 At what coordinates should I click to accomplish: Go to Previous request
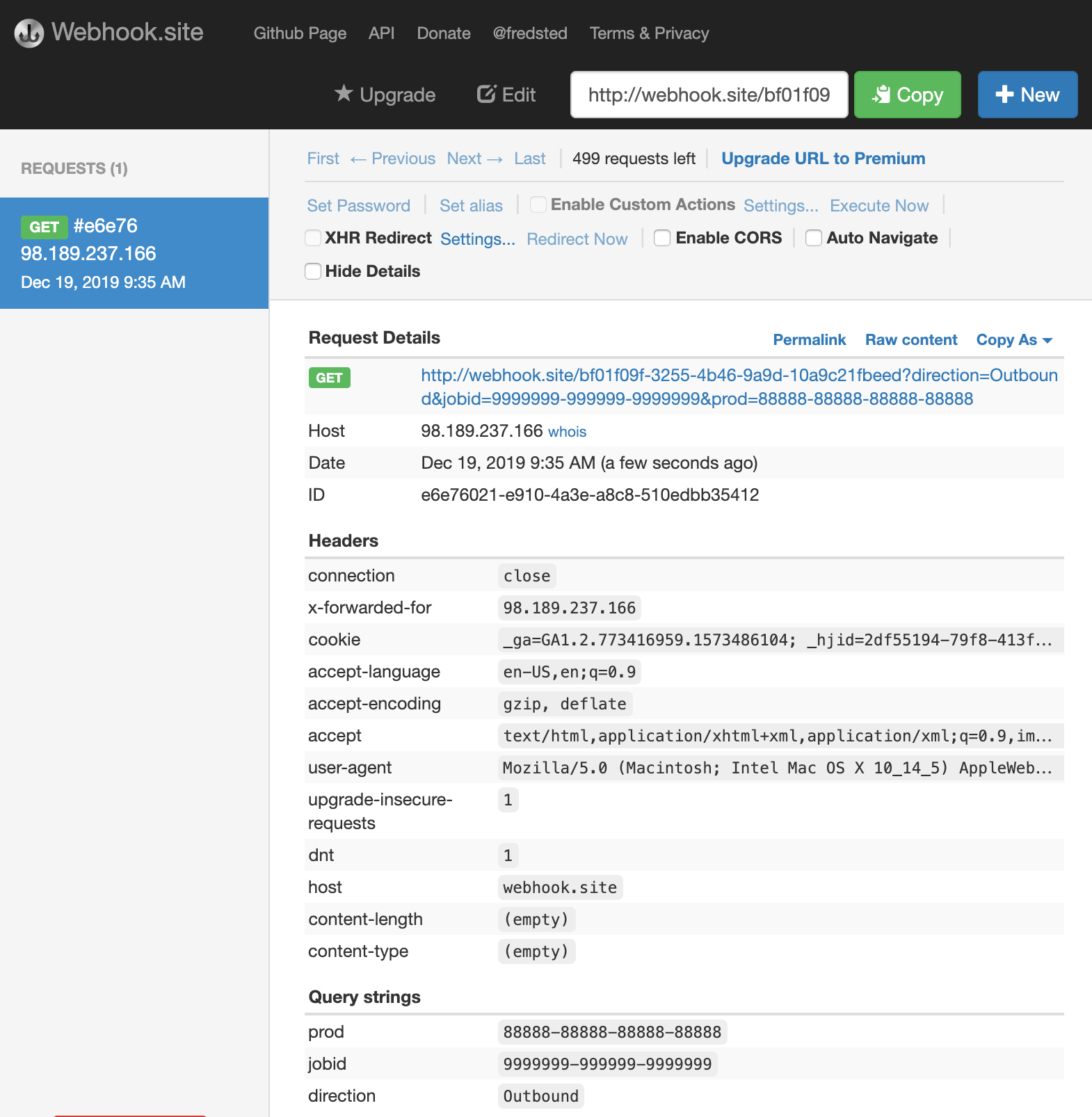(x=393, y=159)
